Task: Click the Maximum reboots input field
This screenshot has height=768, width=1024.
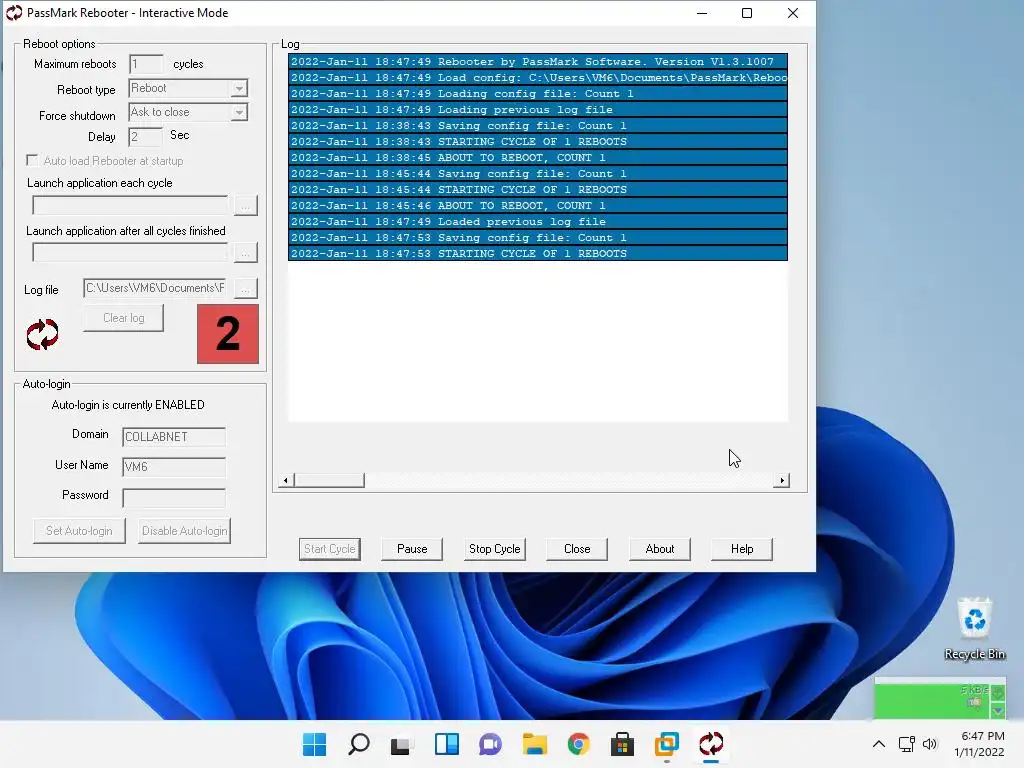Action: pos(146,64)
